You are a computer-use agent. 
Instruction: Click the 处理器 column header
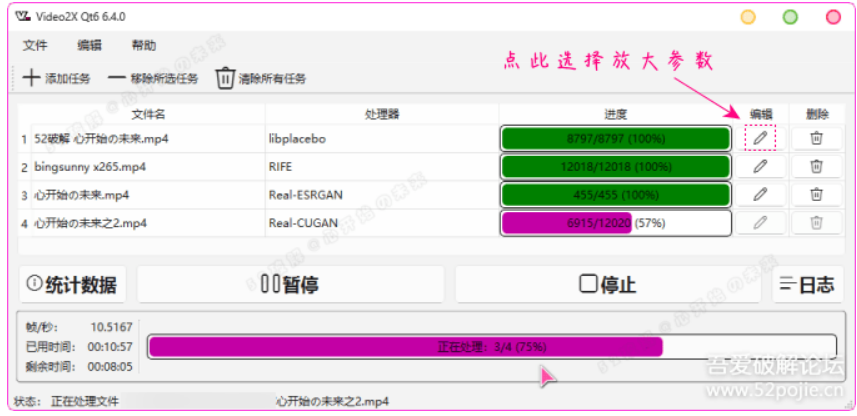point(381,114)
